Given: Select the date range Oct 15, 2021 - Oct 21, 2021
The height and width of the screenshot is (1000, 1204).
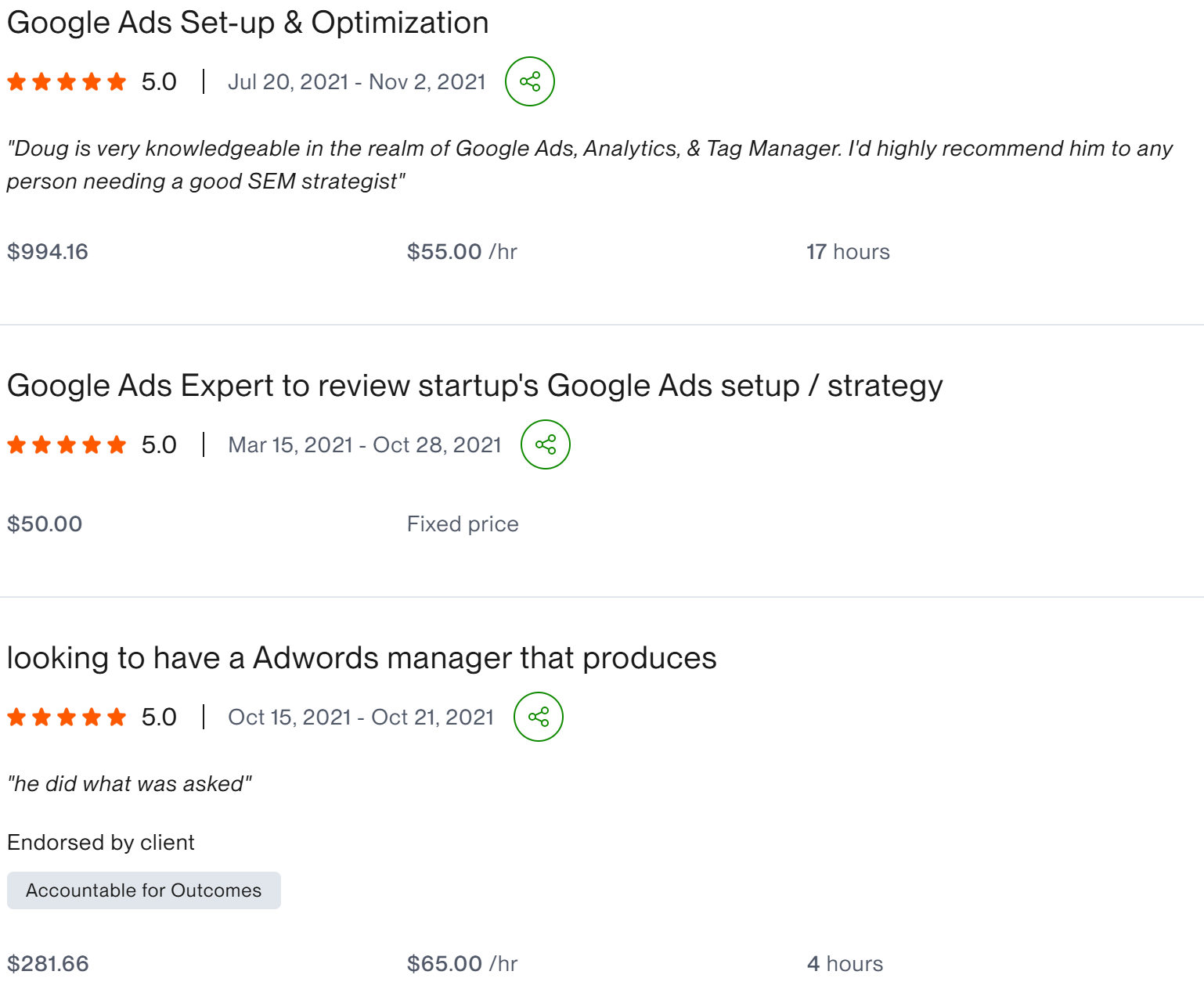Looking at the screenshot, I should pos(361,718).
